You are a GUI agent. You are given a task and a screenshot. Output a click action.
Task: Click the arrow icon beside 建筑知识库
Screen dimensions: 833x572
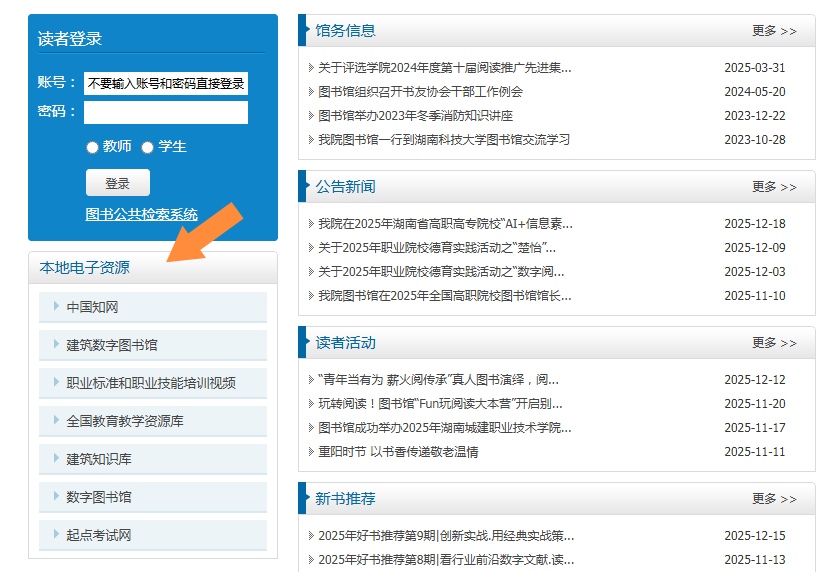pyautogui.click(x=56, y=459)
